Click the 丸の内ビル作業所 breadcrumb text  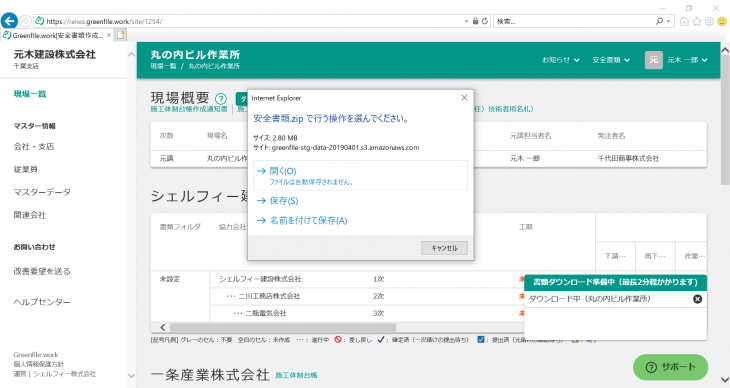click(214, 66)
